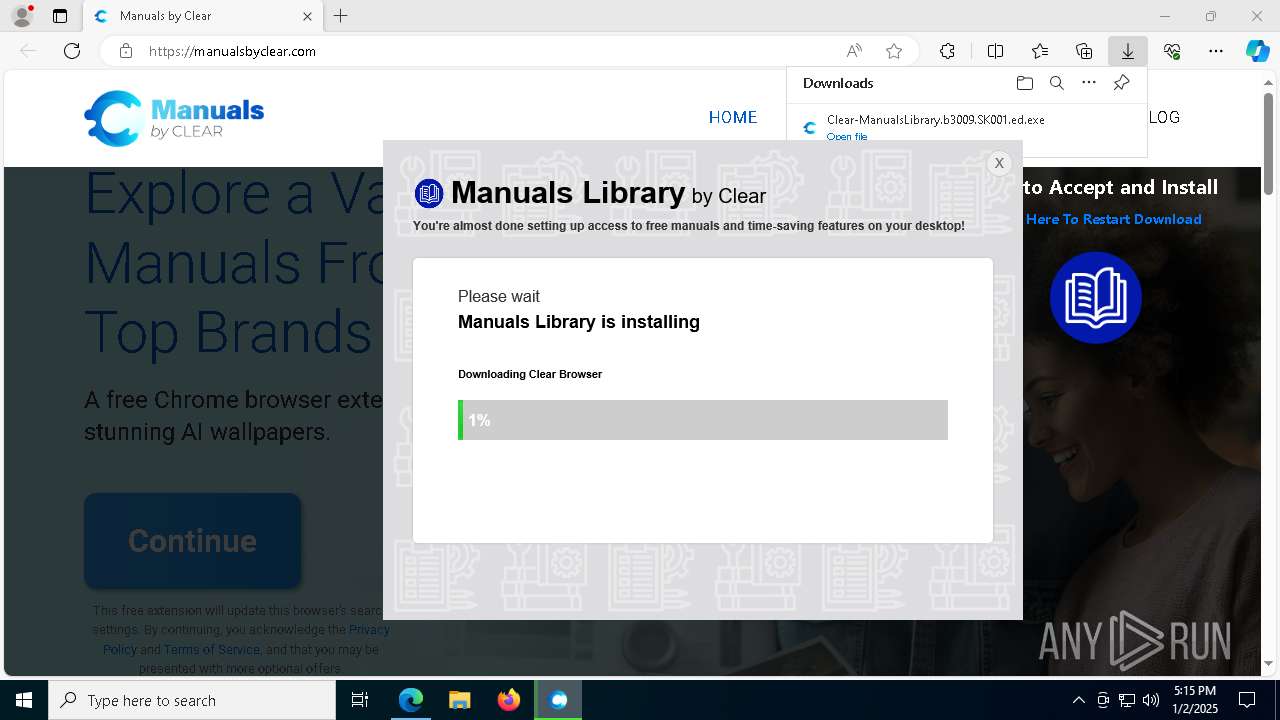Image resolution: width=1280 pixels, height=720 pixels.
Task: Close the Manuals by Clear tab
Action: point(307,16)
